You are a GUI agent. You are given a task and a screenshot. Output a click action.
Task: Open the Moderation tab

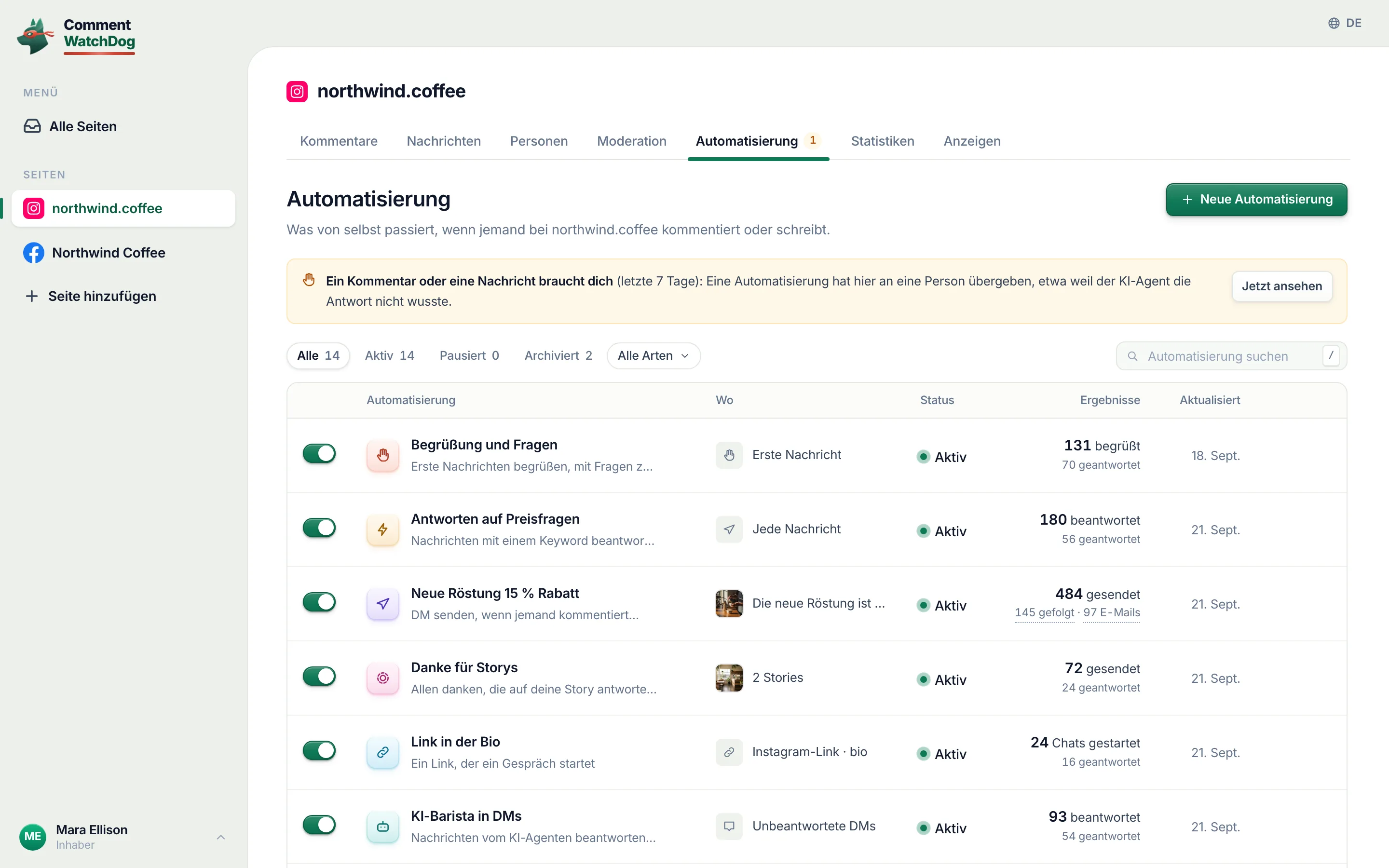coord(631,141)
